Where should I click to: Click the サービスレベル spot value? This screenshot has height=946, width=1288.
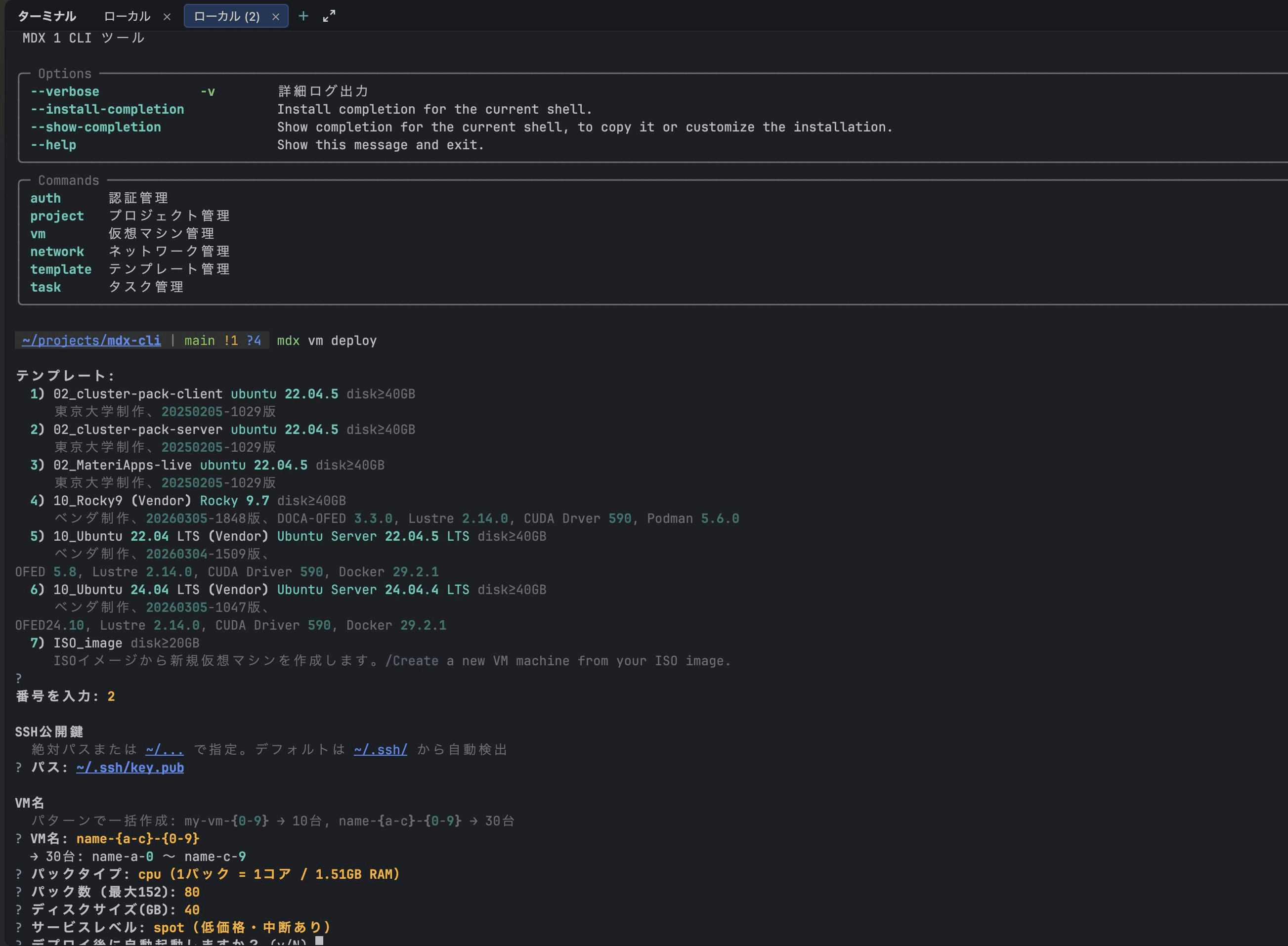pos(242,928)
